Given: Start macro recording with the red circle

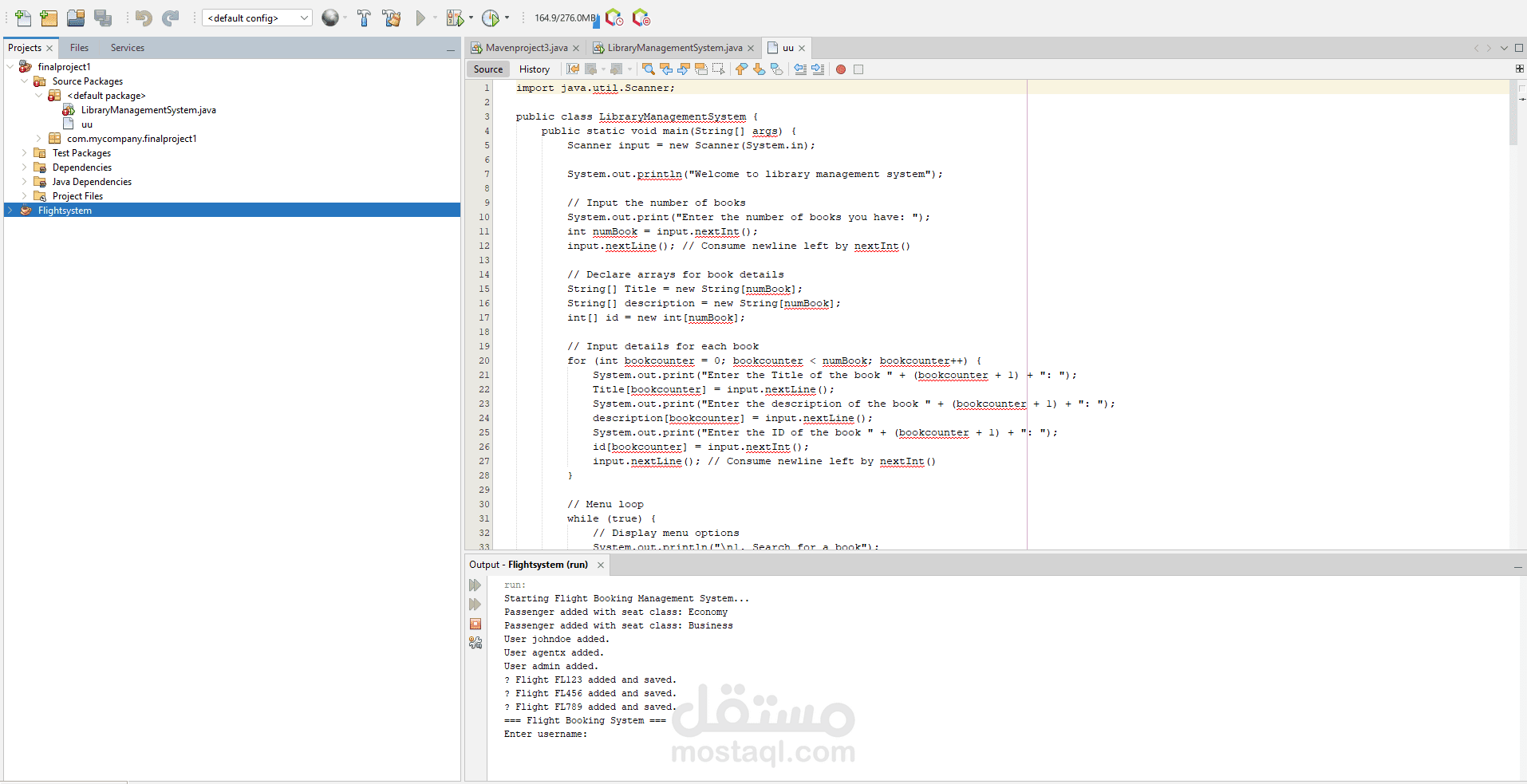Looking at the screenshot, I should coord(841,69).
